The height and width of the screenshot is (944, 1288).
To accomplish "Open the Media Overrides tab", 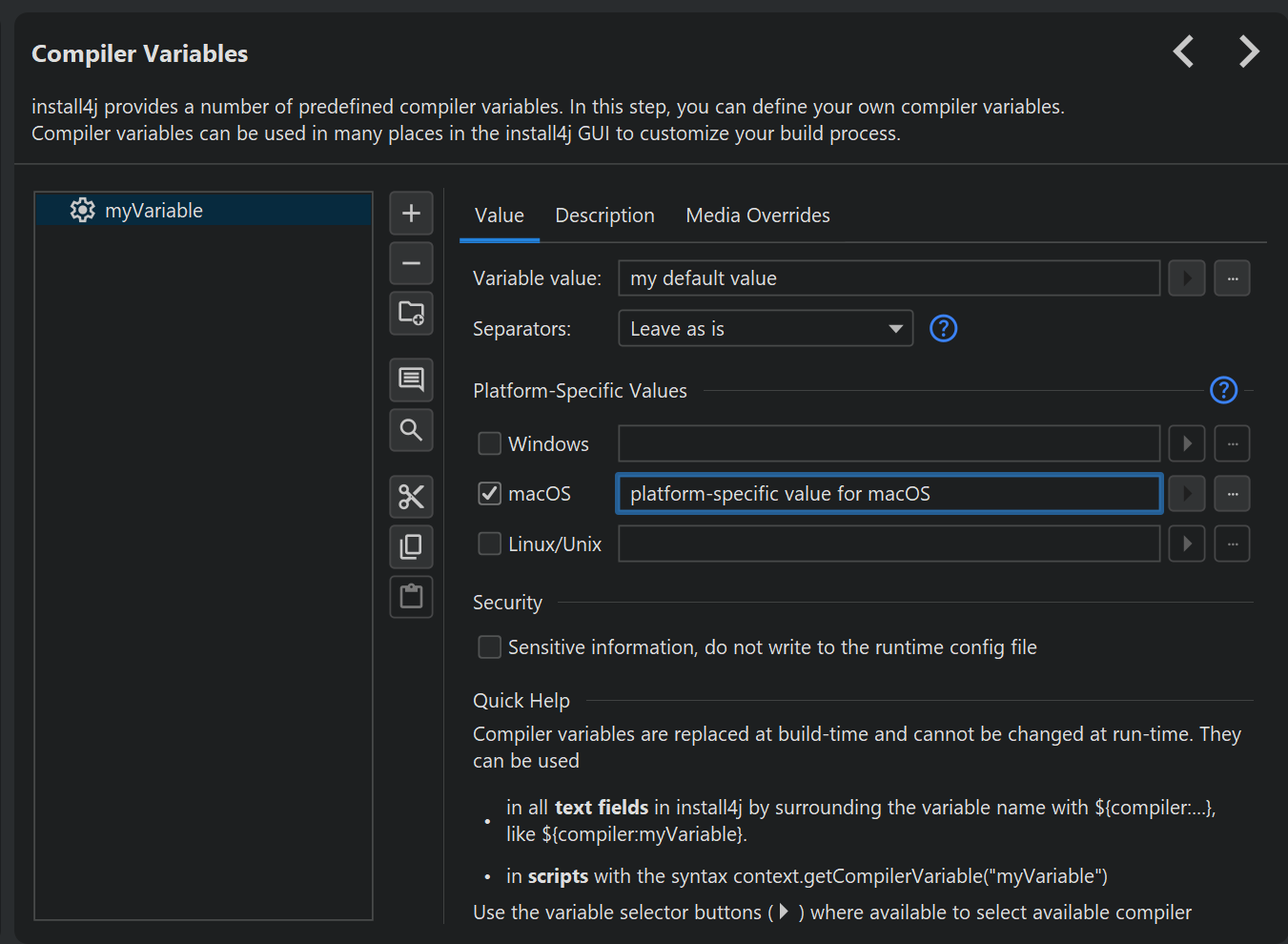I will [x=758, y=215].
